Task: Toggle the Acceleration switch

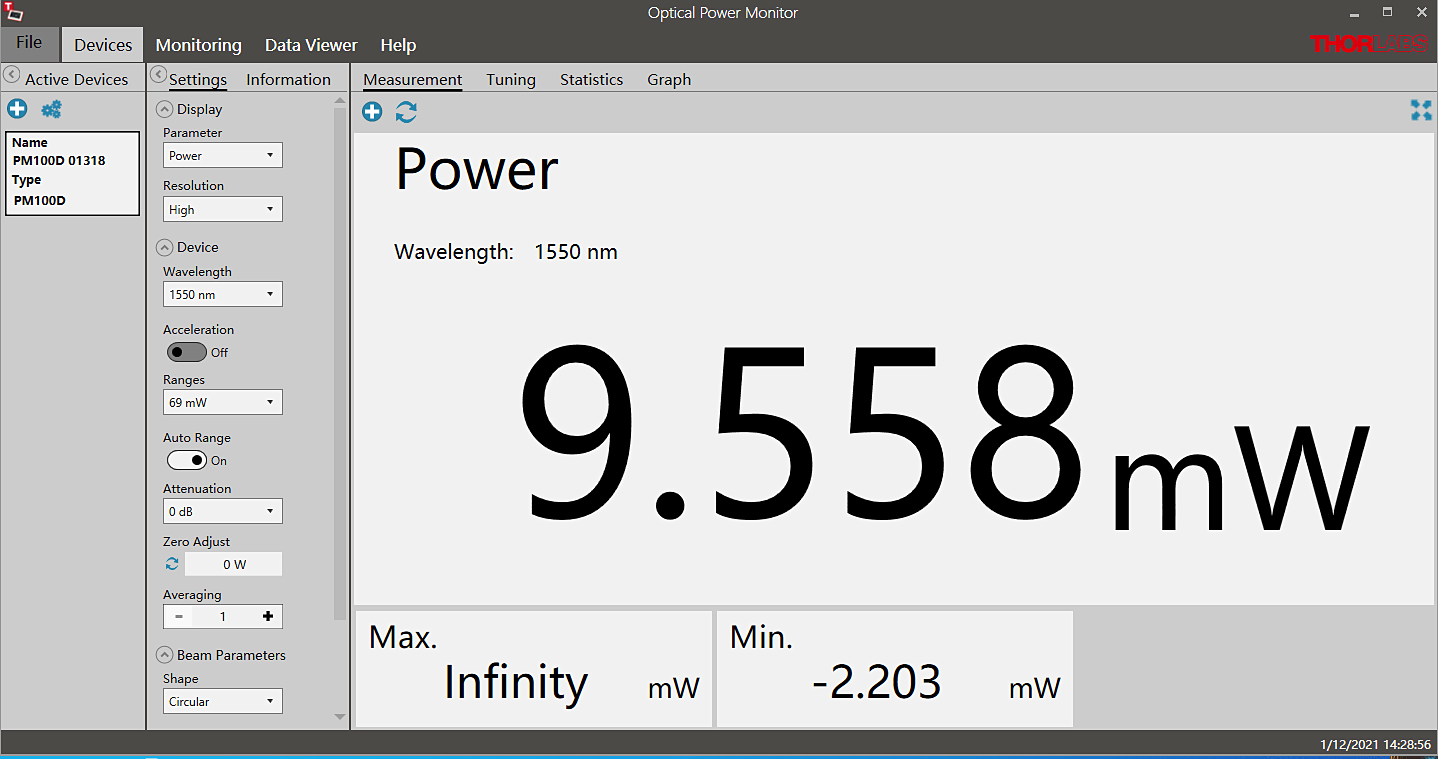Action: (187, 352)
